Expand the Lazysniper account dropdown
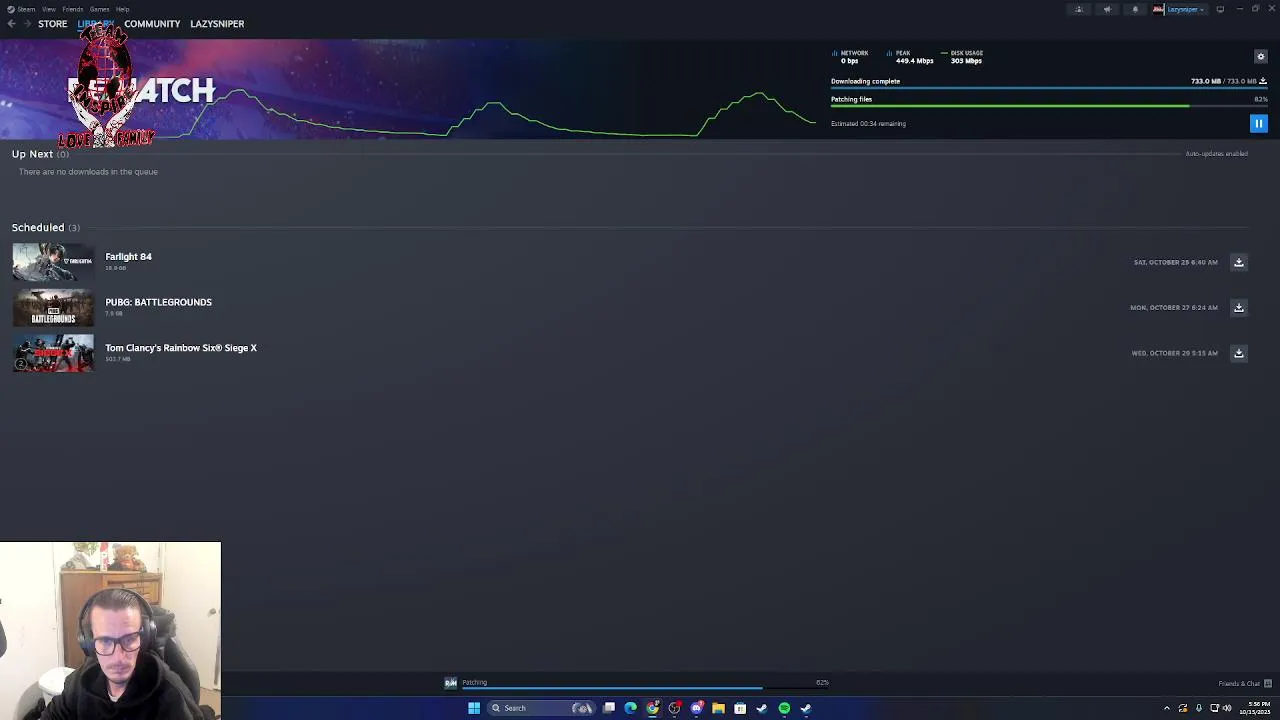 [x=1186, y=9]
